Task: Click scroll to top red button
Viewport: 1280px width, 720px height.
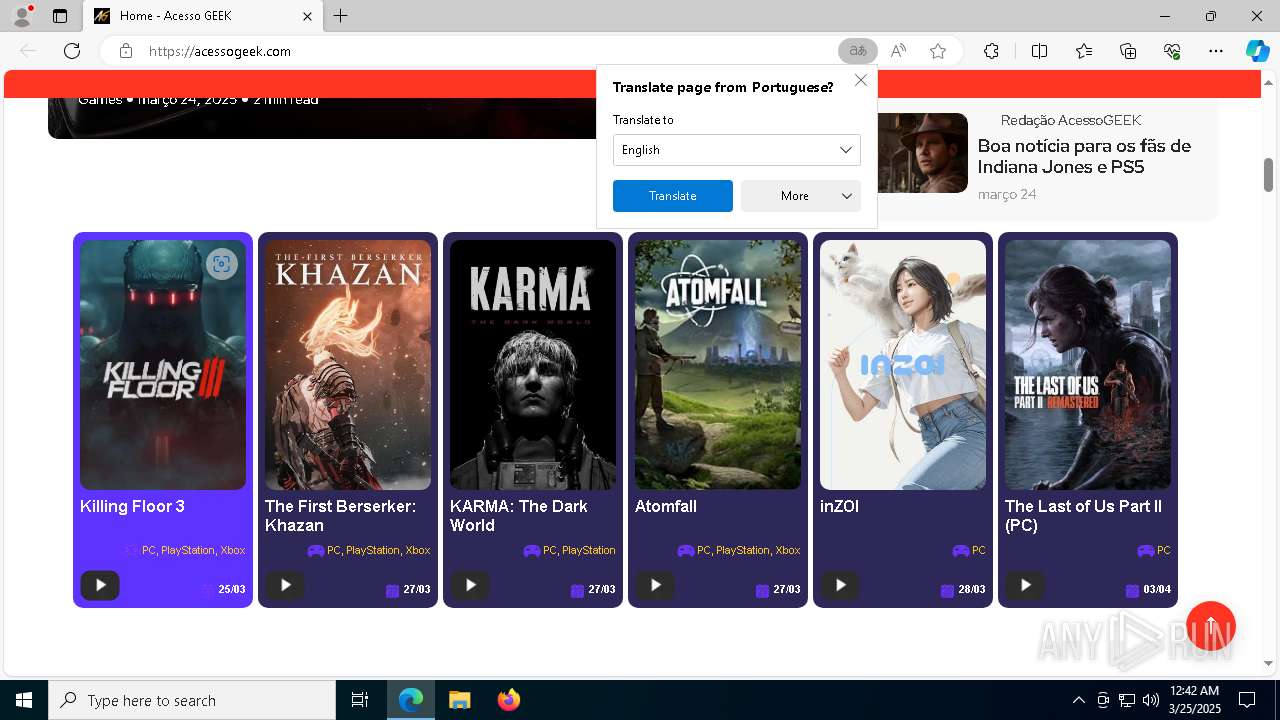Action: point(1211,626)
